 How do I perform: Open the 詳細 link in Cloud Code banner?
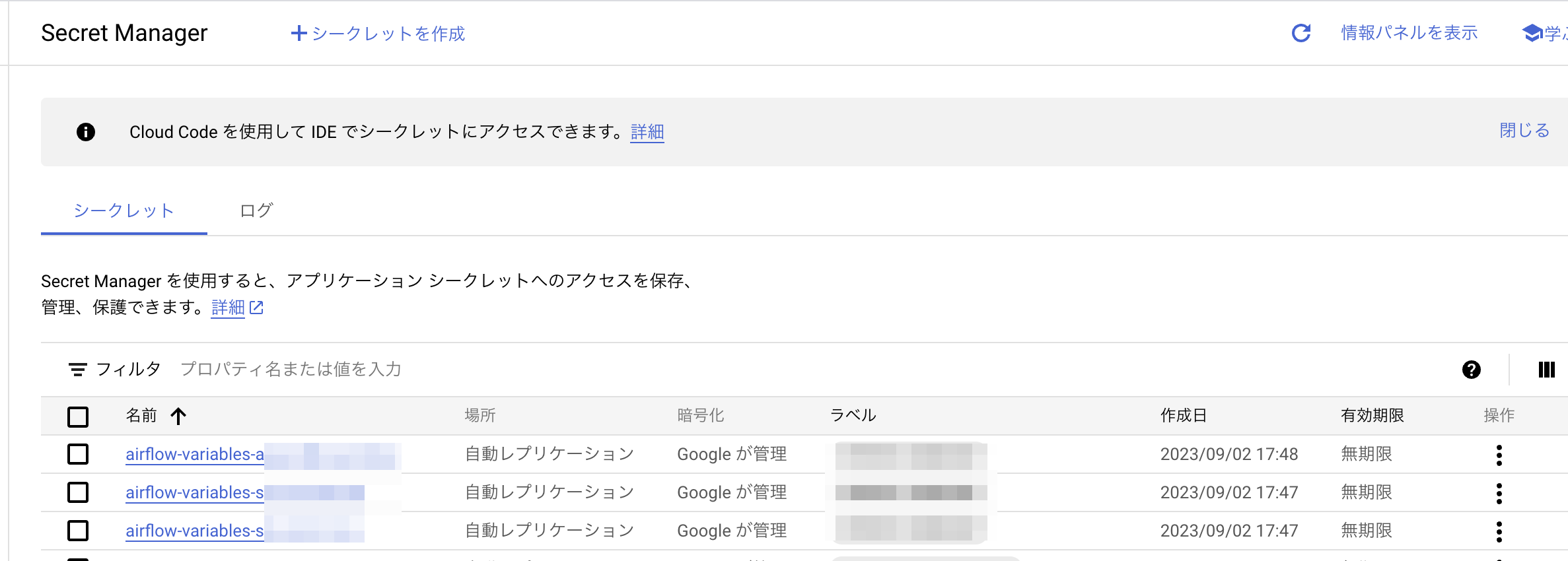pos(647,132)
